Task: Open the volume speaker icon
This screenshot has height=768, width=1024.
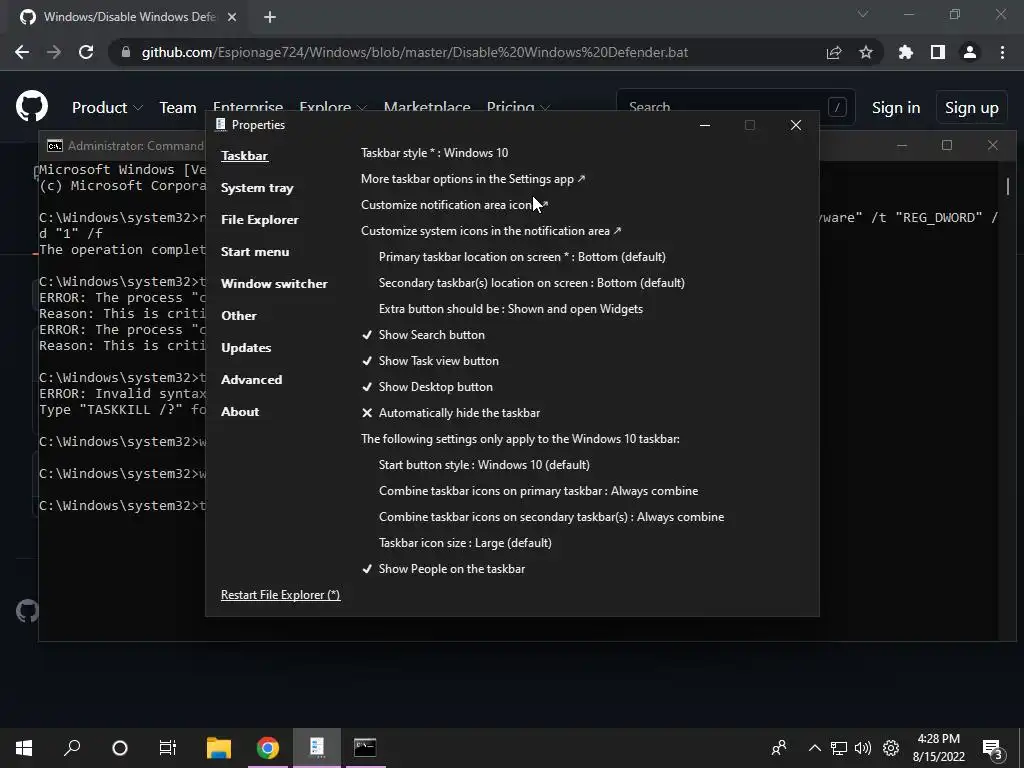Action: tap(863, 748)
